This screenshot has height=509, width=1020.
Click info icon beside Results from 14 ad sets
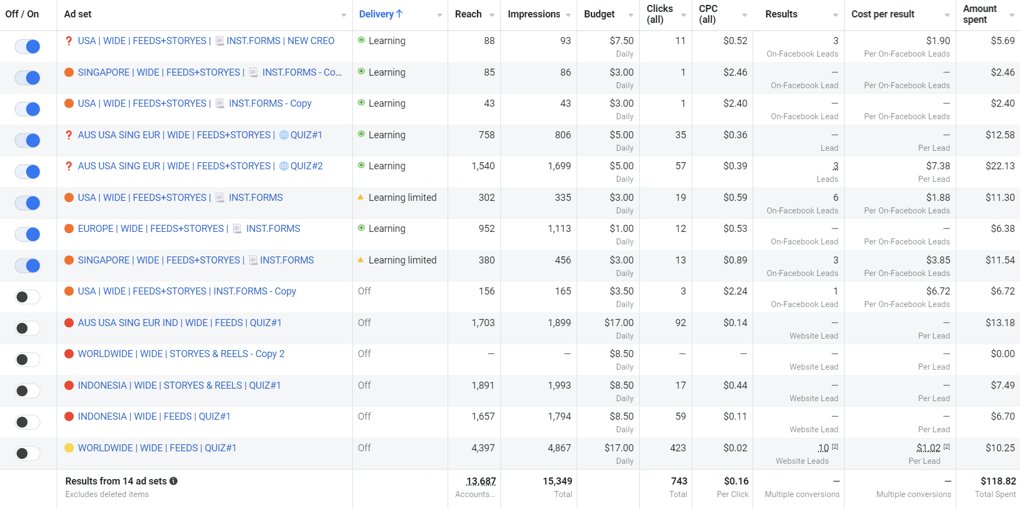coord(174,482)
